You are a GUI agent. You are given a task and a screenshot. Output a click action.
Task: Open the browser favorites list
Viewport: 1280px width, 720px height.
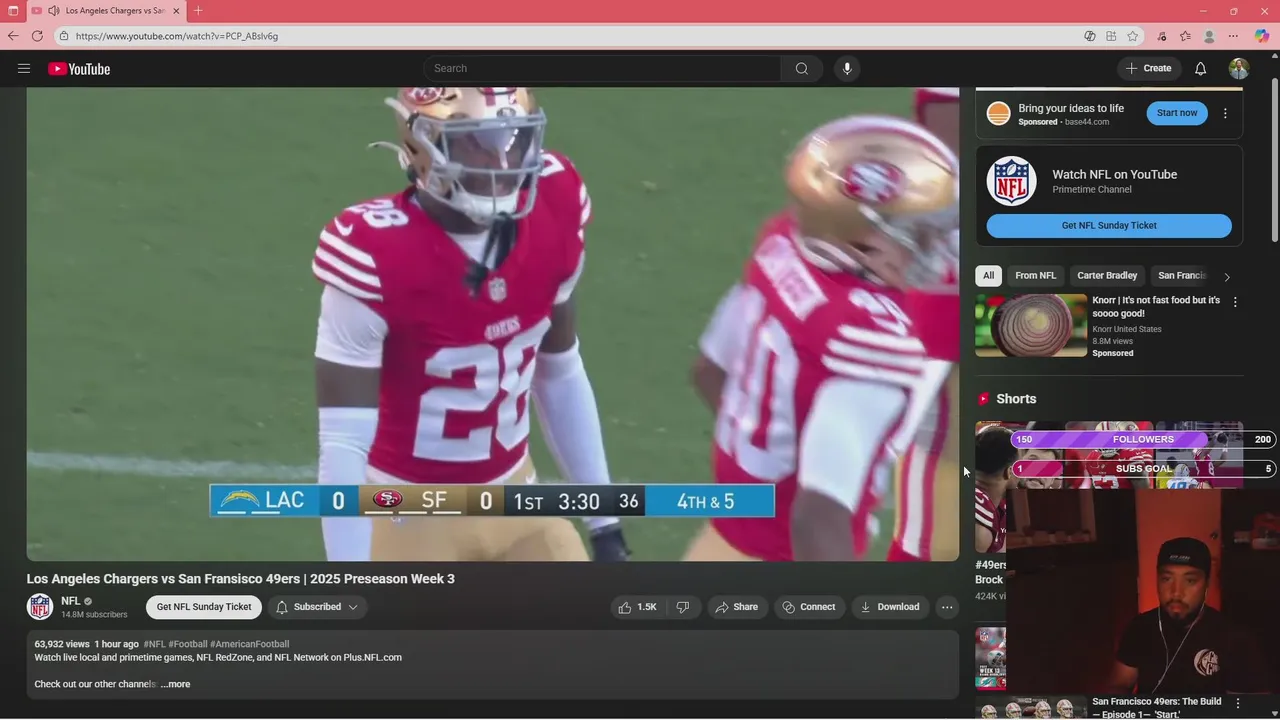(x=1185, y=36)
